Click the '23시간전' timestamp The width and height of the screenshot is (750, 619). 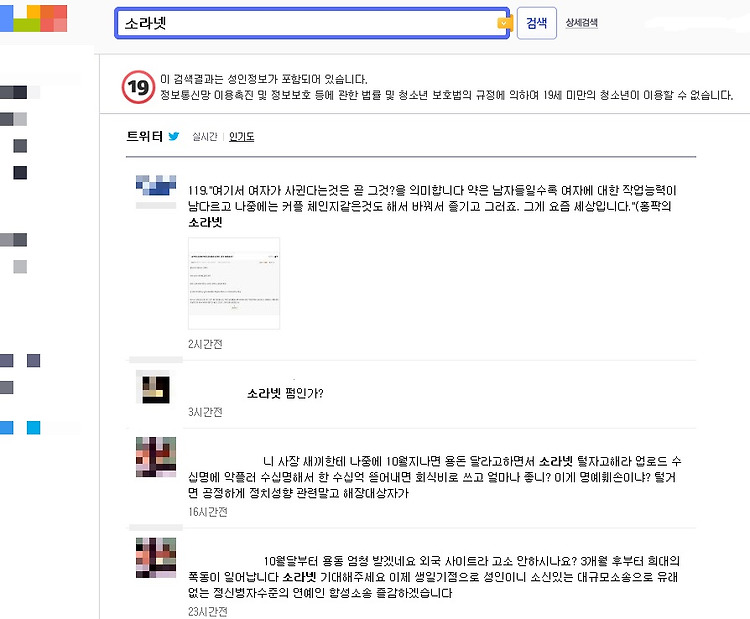(208, 611)
